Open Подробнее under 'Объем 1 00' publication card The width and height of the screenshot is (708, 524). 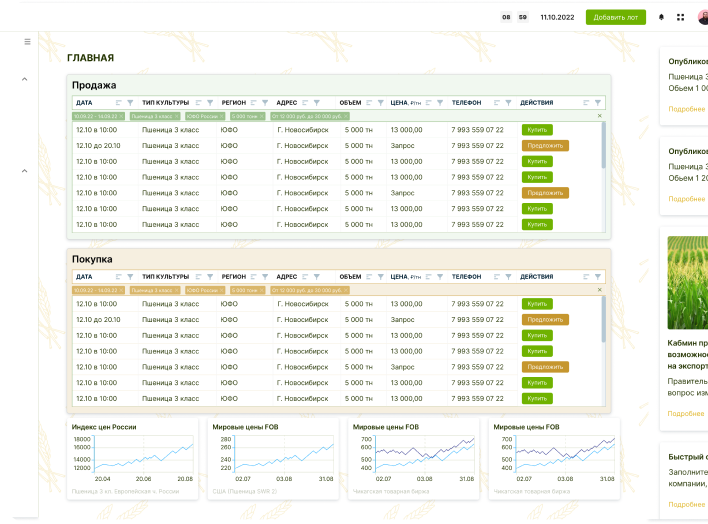point(687,109)
